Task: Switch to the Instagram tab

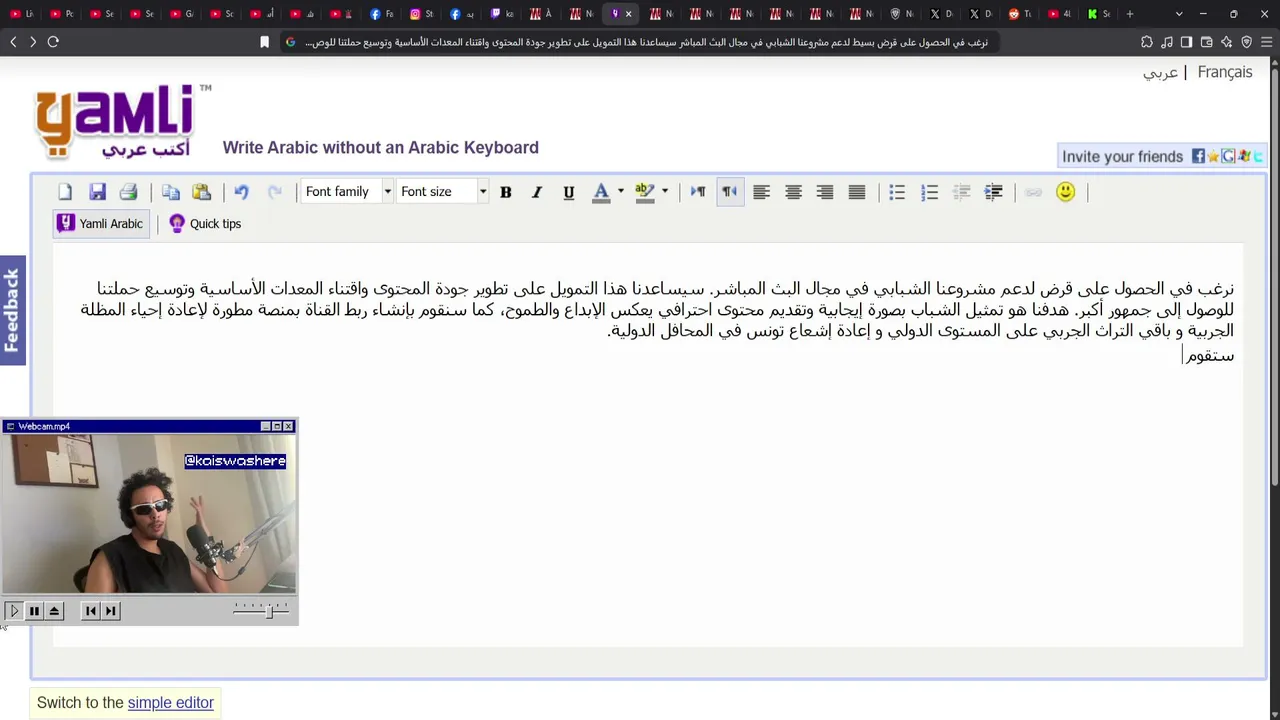Action: click(x=421, y=14)
